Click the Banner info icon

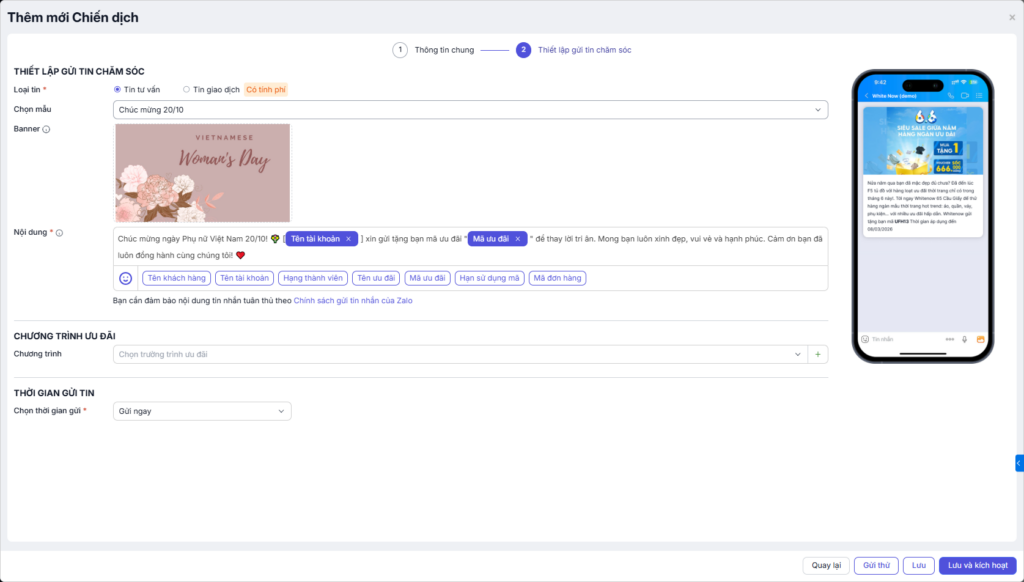tap(46, 129)
